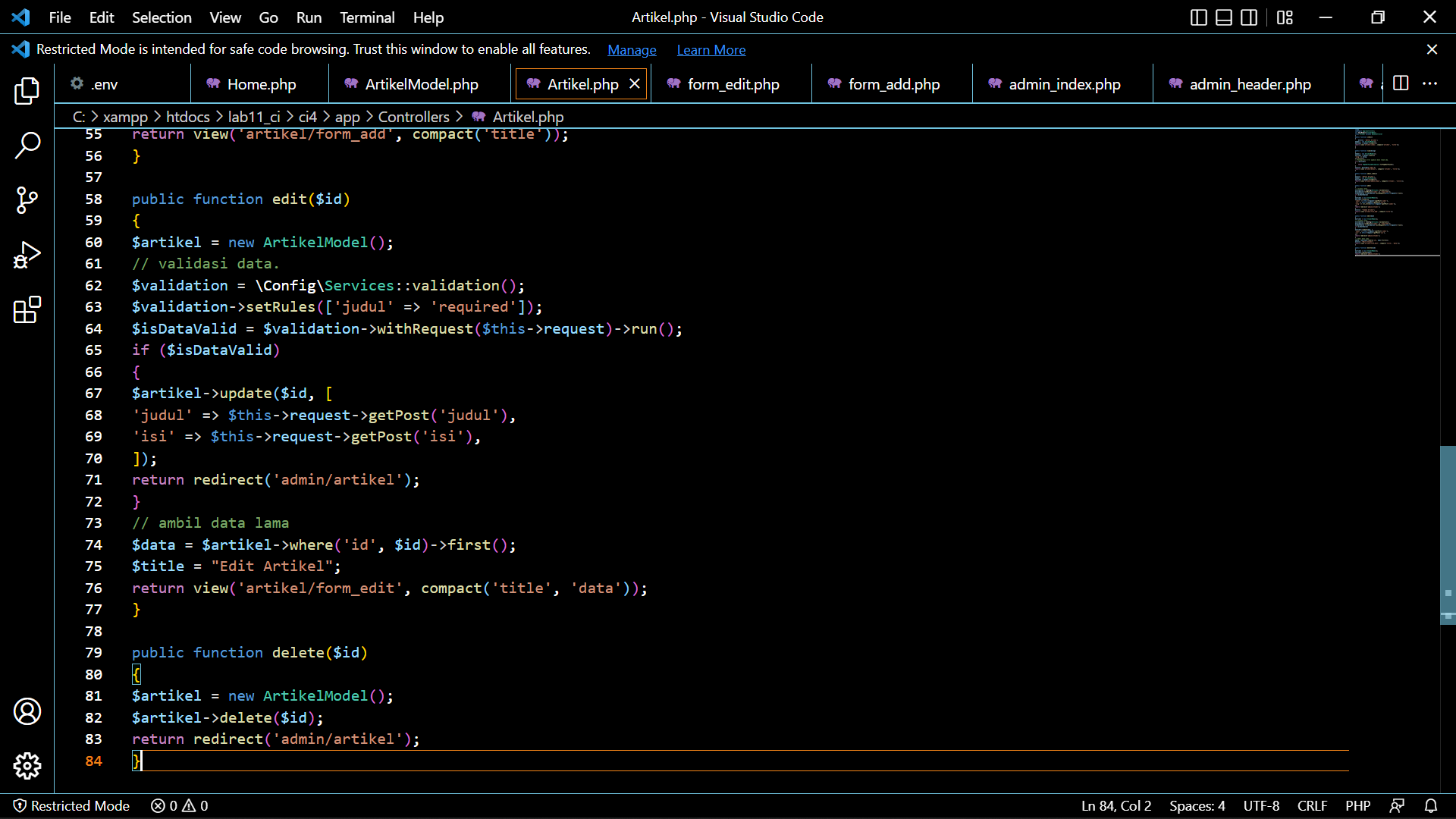Screen dimensions: 1456x819
Task: Open the Customize Layout icon
Action: click(x=1285, y=17)
